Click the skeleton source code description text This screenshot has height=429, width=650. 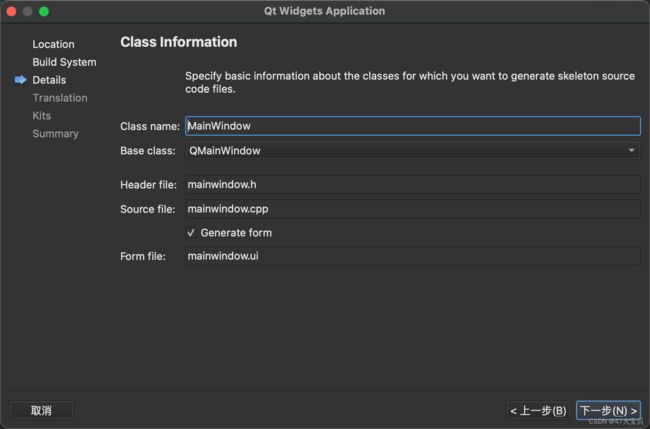pos(410,82)
